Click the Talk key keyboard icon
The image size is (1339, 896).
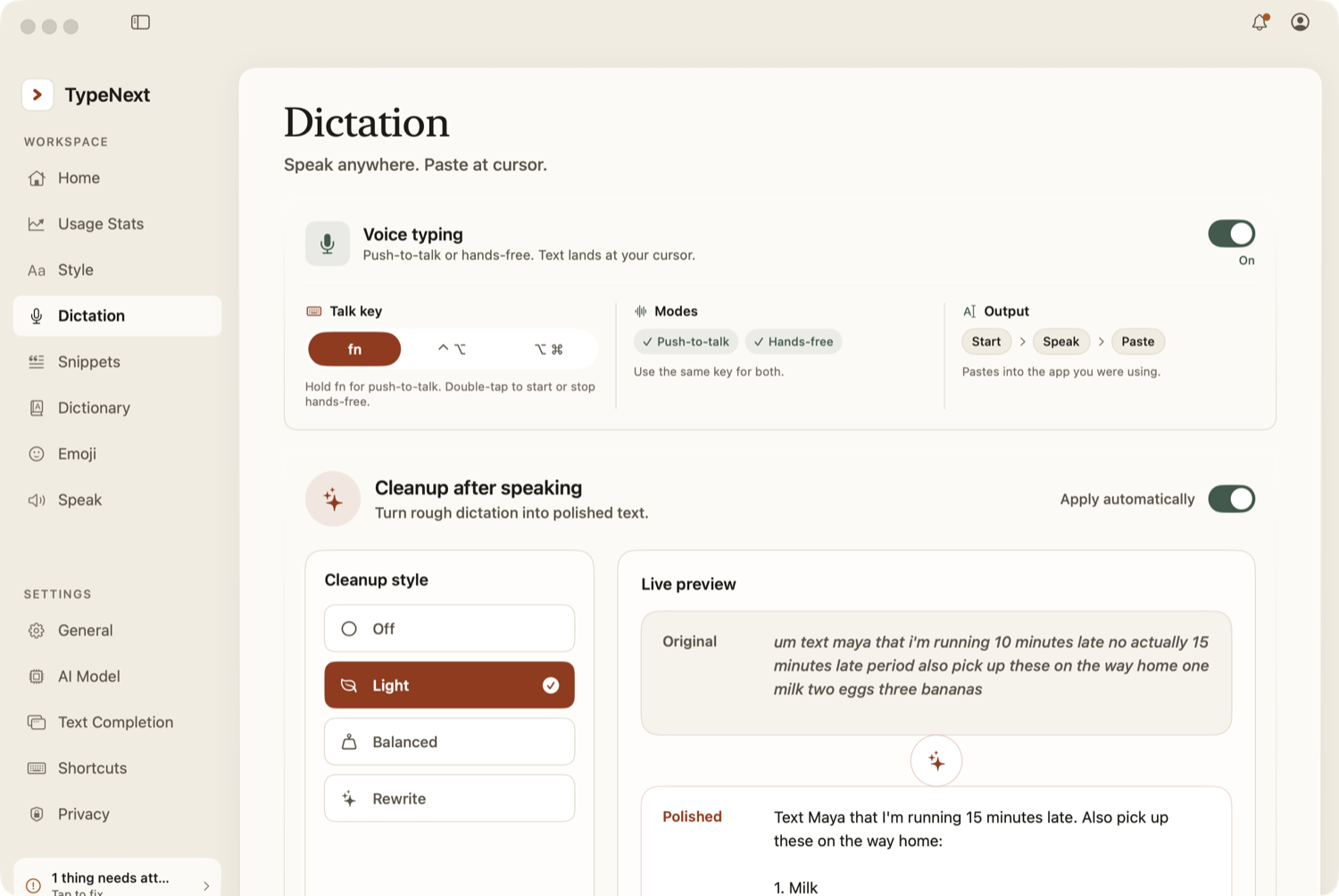(314, 311)
